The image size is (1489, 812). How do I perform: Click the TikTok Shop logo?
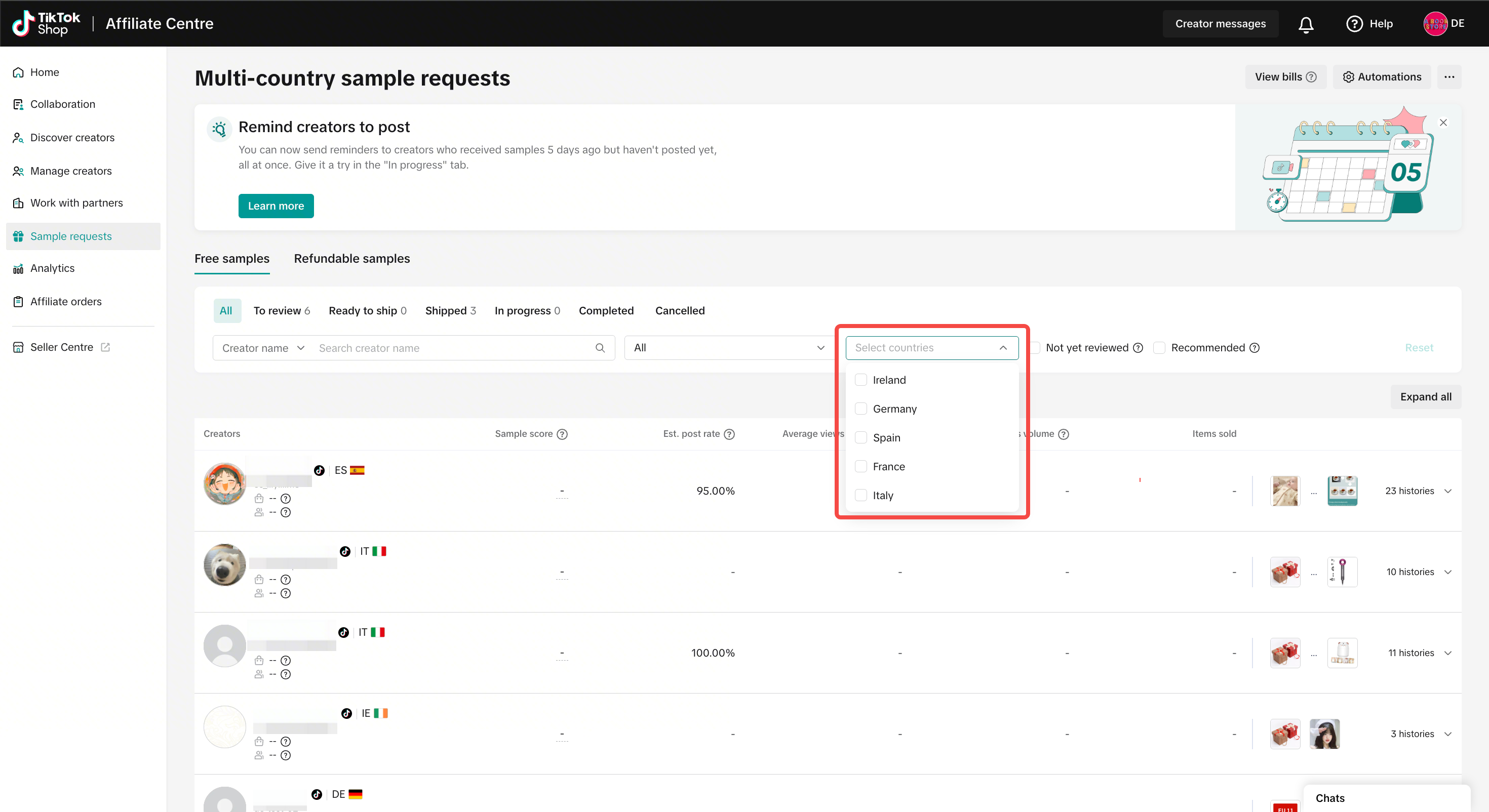pos(46,24)
